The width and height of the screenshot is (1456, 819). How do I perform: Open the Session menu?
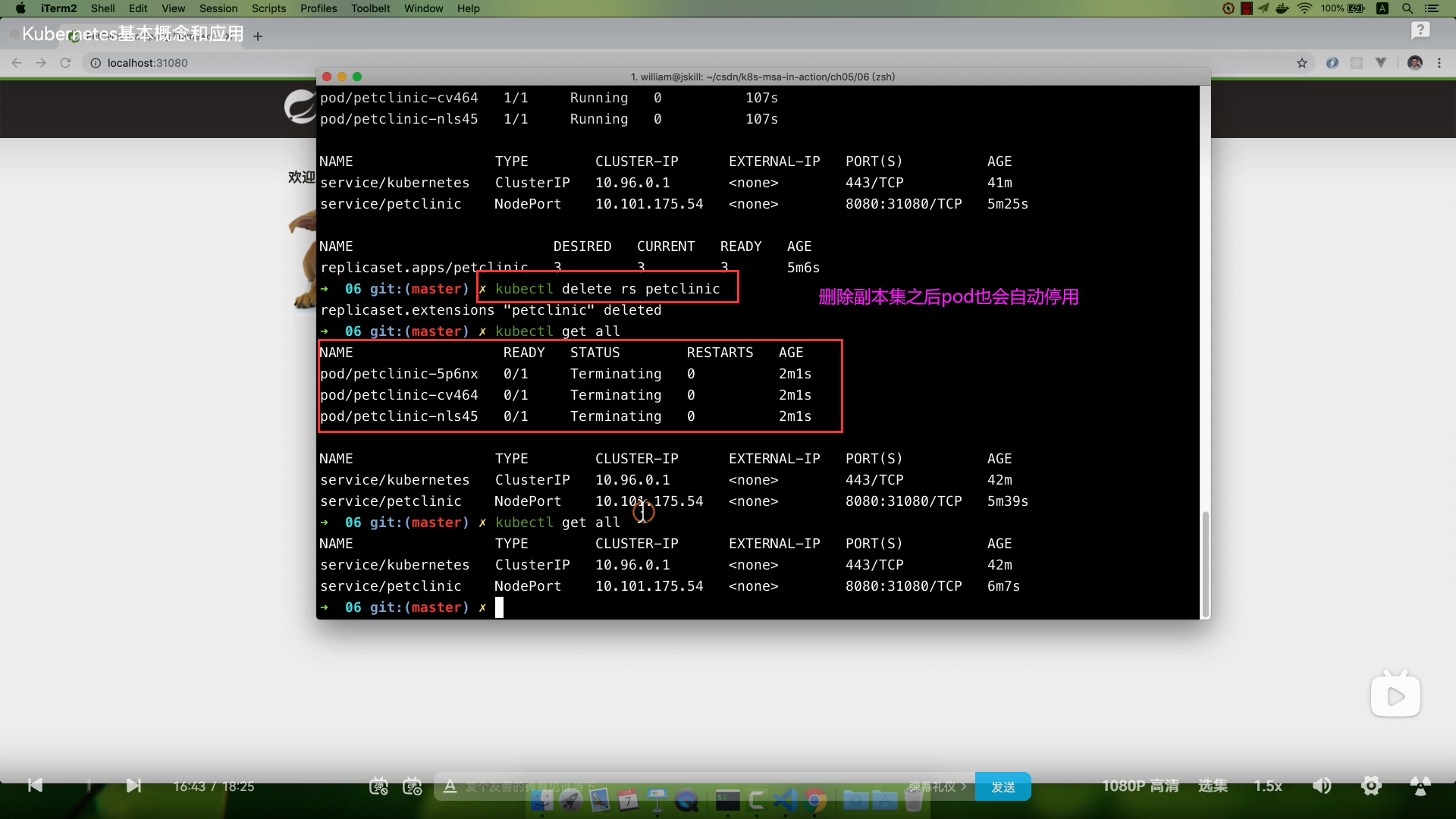(218, 8)
